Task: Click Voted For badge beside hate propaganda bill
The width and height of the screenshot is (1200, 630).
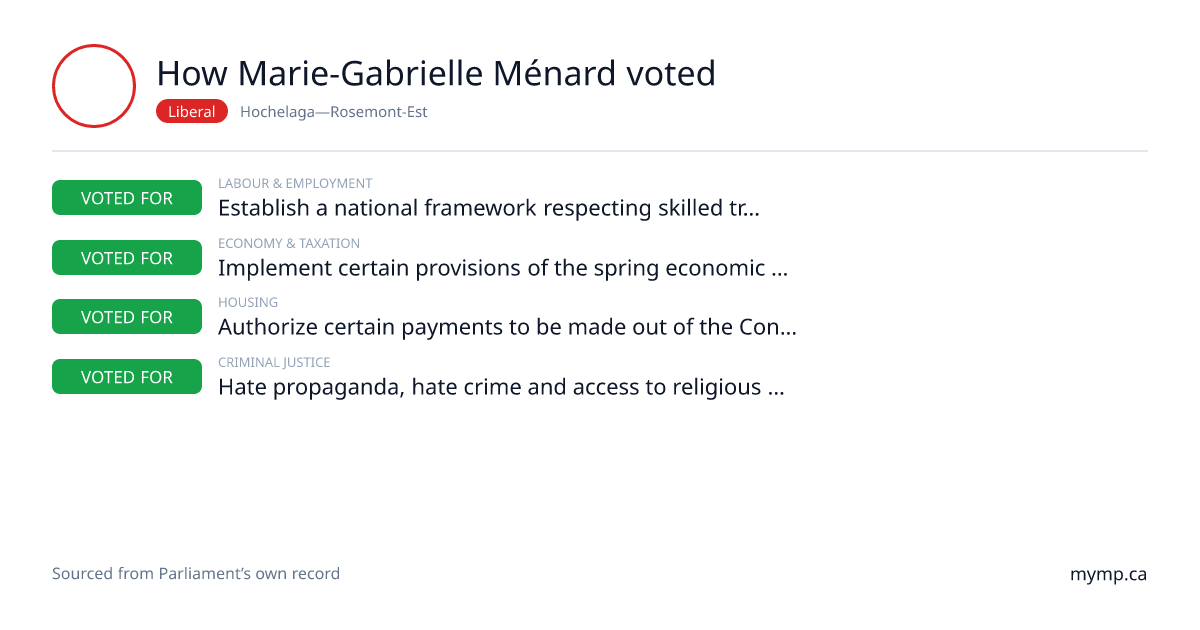Action: (127, 377)
